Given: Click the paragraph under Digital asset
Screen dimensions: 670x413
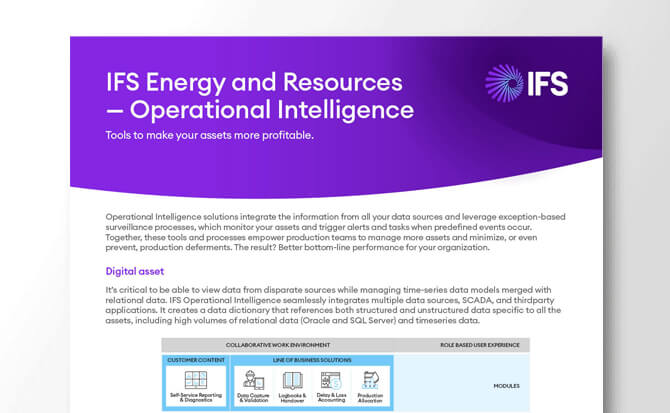Looking at the screenshot, I should coord(335,305).
